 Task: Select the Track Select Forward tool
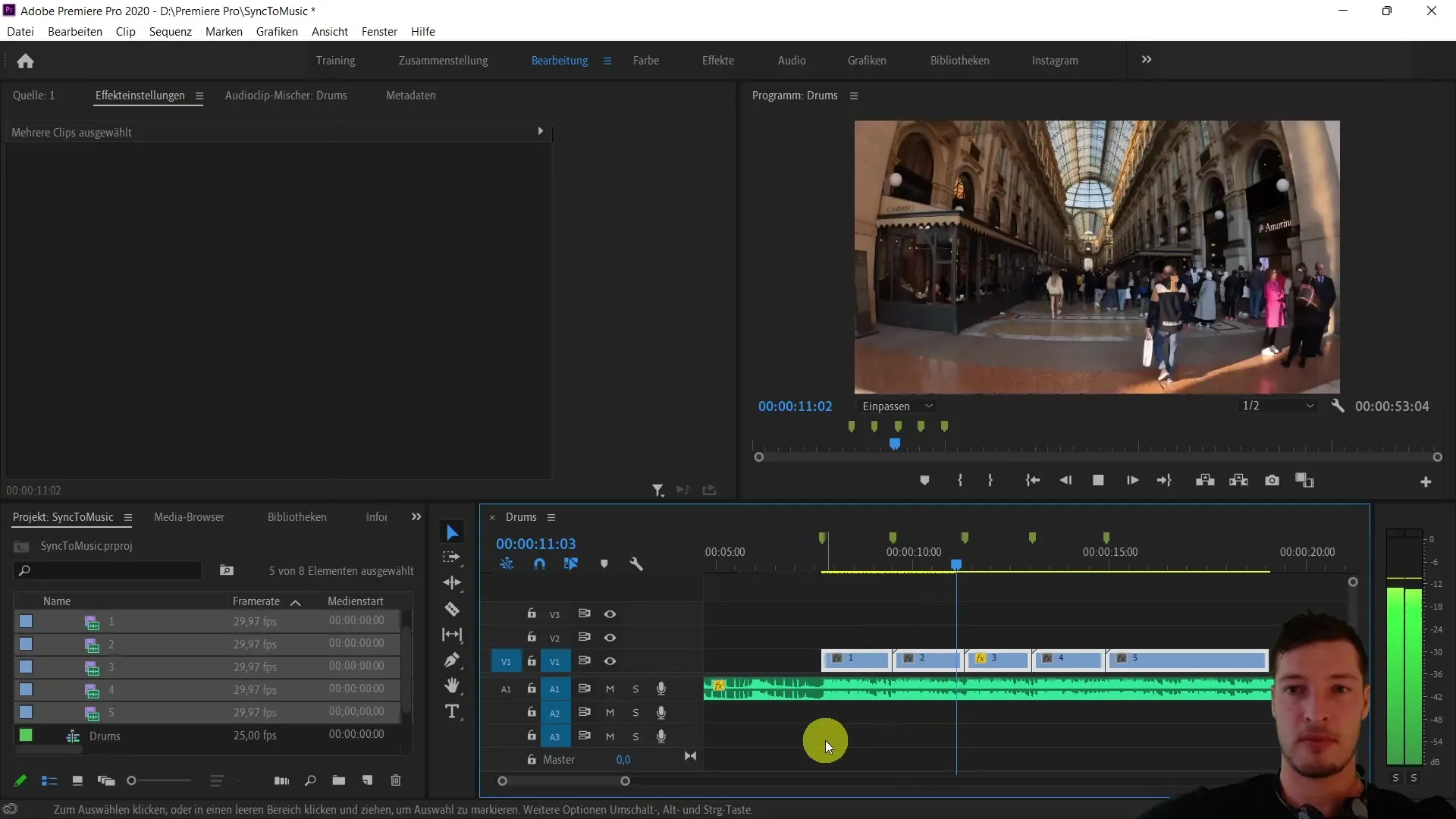coord(452,557)
